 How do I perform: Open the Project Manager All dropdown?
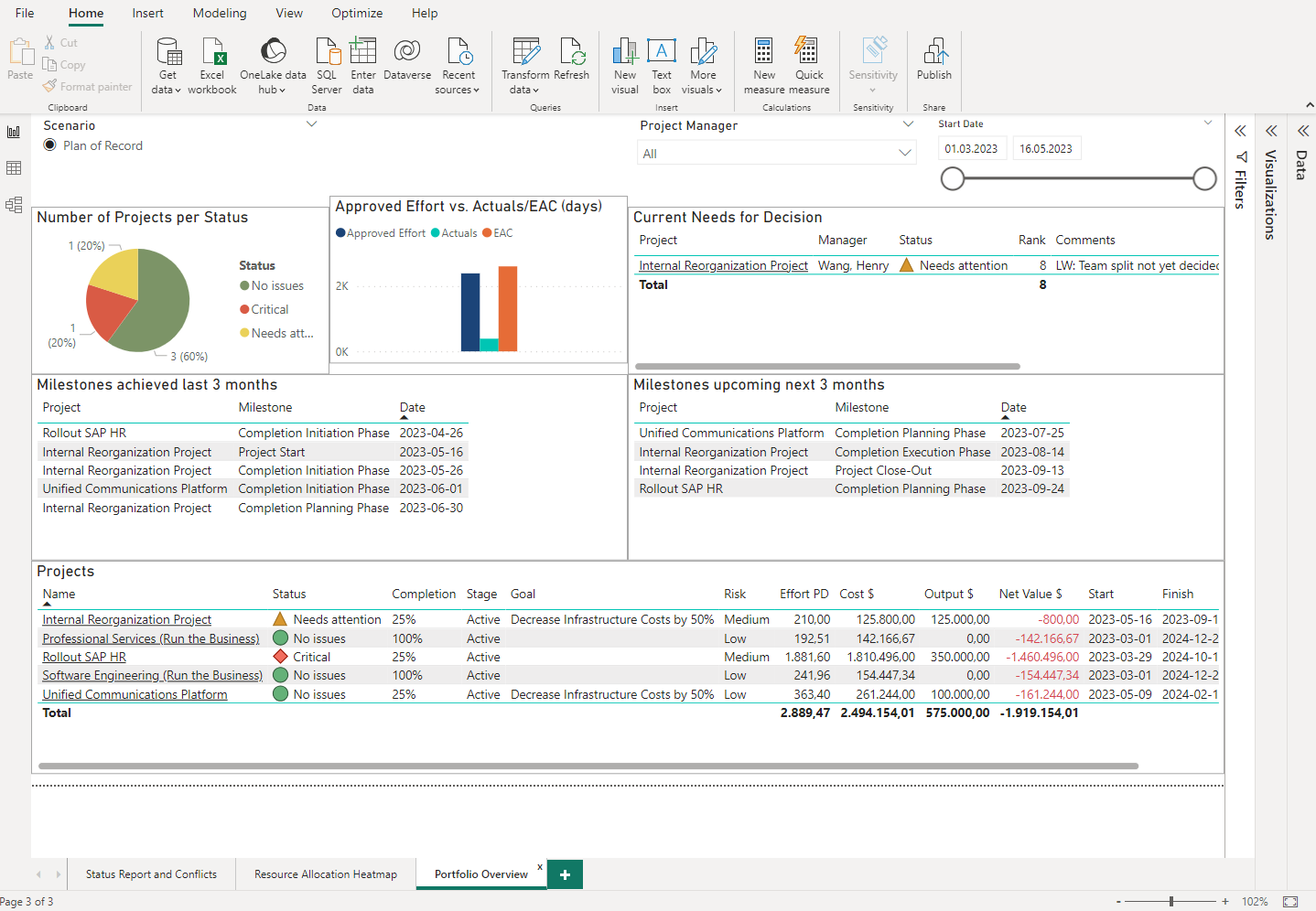point(777,154)
